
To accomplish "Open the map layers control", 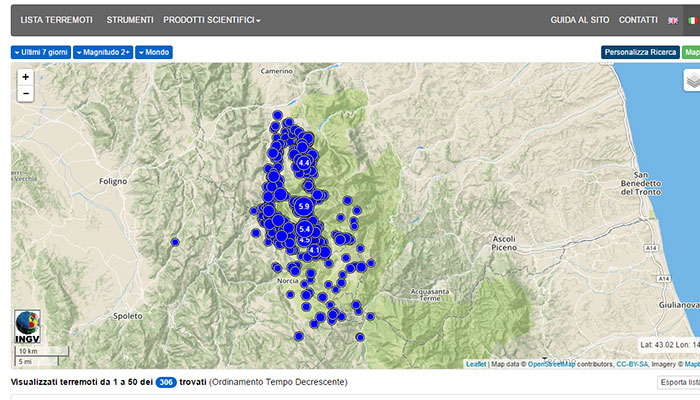I will (692, 81).
